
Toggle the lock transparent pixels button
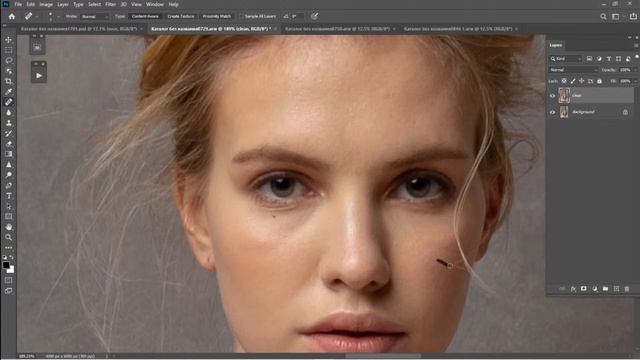tap(564, 81)
